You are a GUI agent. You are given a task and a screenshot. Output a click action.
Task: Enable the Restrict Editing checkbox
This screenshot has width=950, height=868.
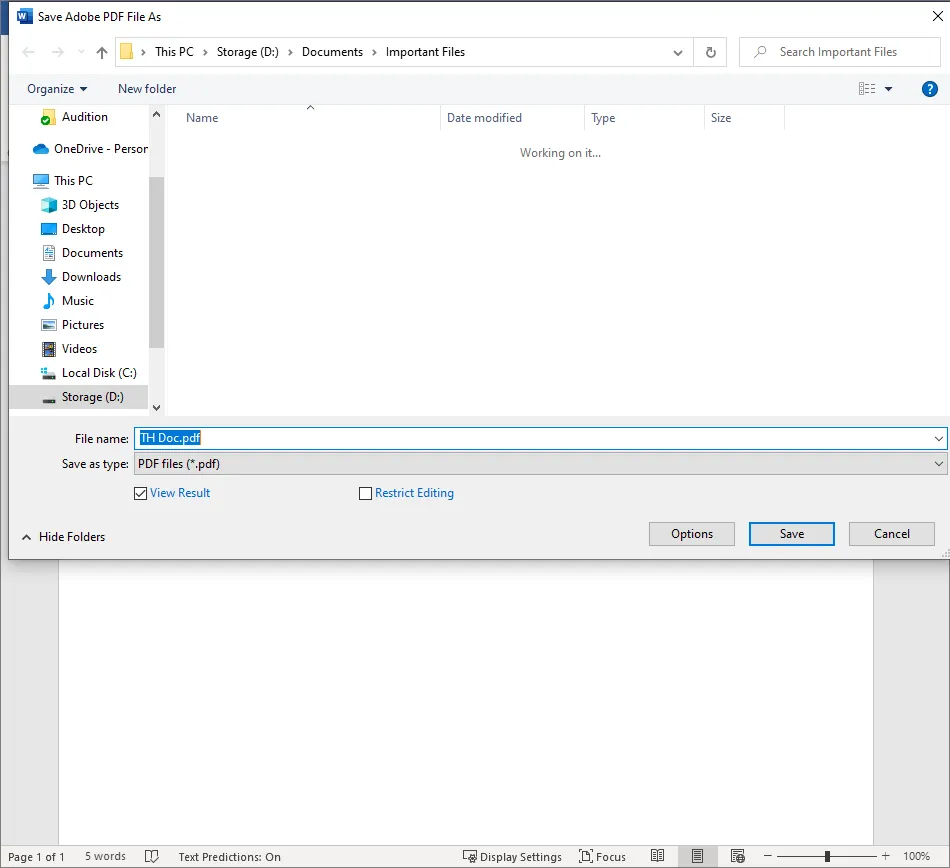(365, 494)
